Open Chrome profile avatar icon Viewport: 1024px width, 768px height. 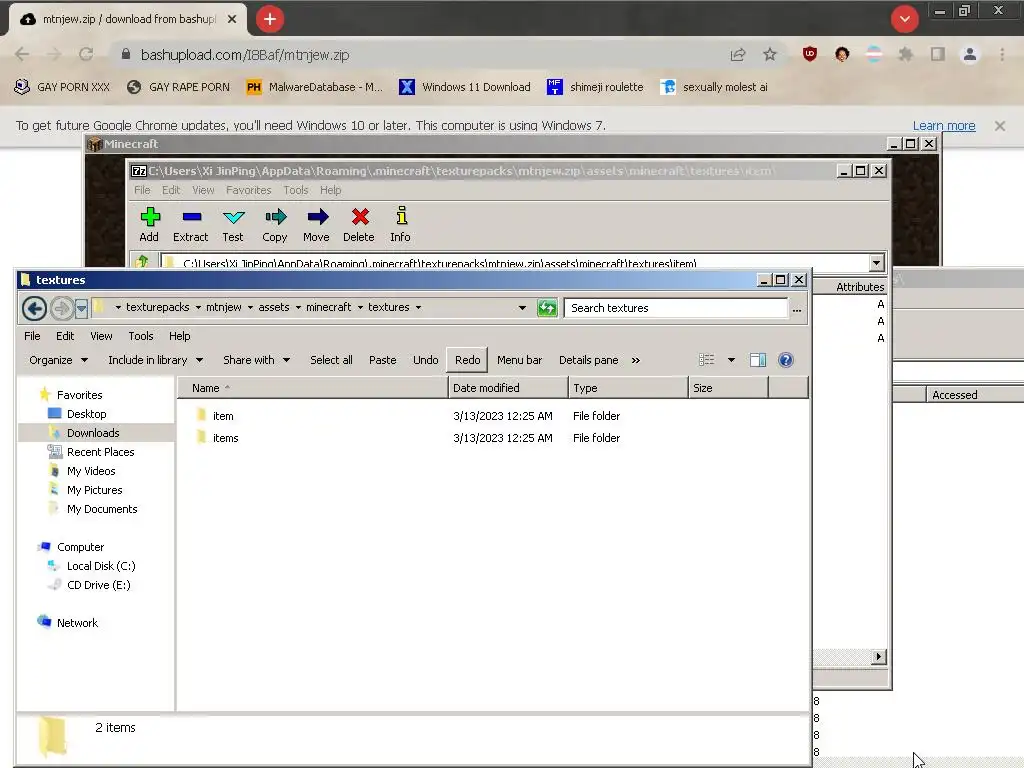pyautogui.click(x=970, y=55)
